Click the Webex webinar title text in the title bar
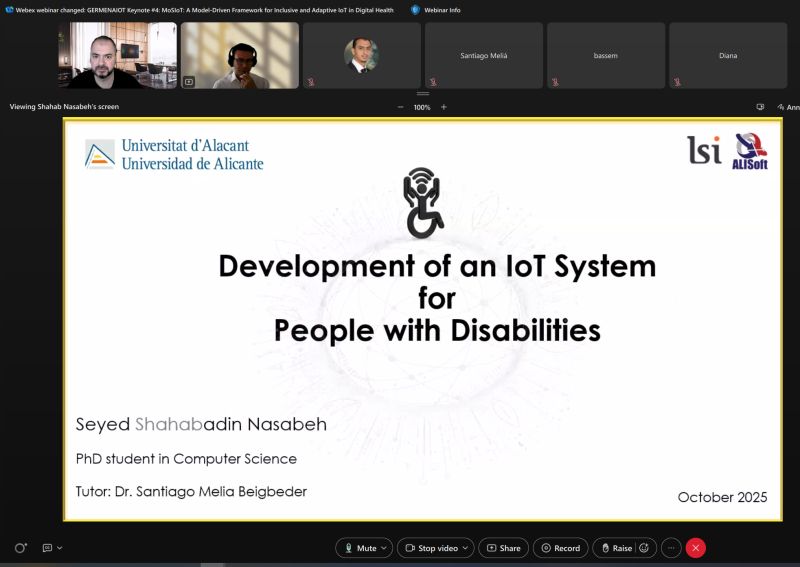Image resolution: width=800 pixels, height=567 pixels. coord(205,10)
